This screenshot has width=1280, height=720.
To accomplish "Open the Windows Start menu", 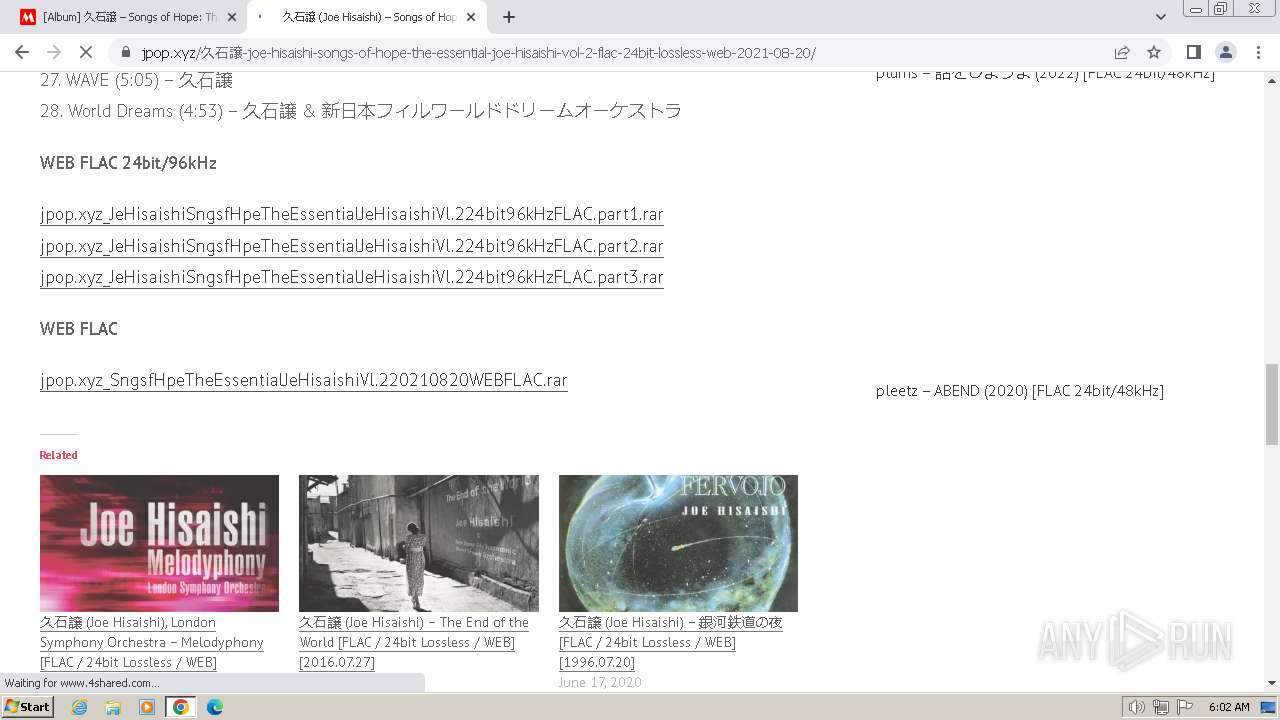I will click(28, 707).
